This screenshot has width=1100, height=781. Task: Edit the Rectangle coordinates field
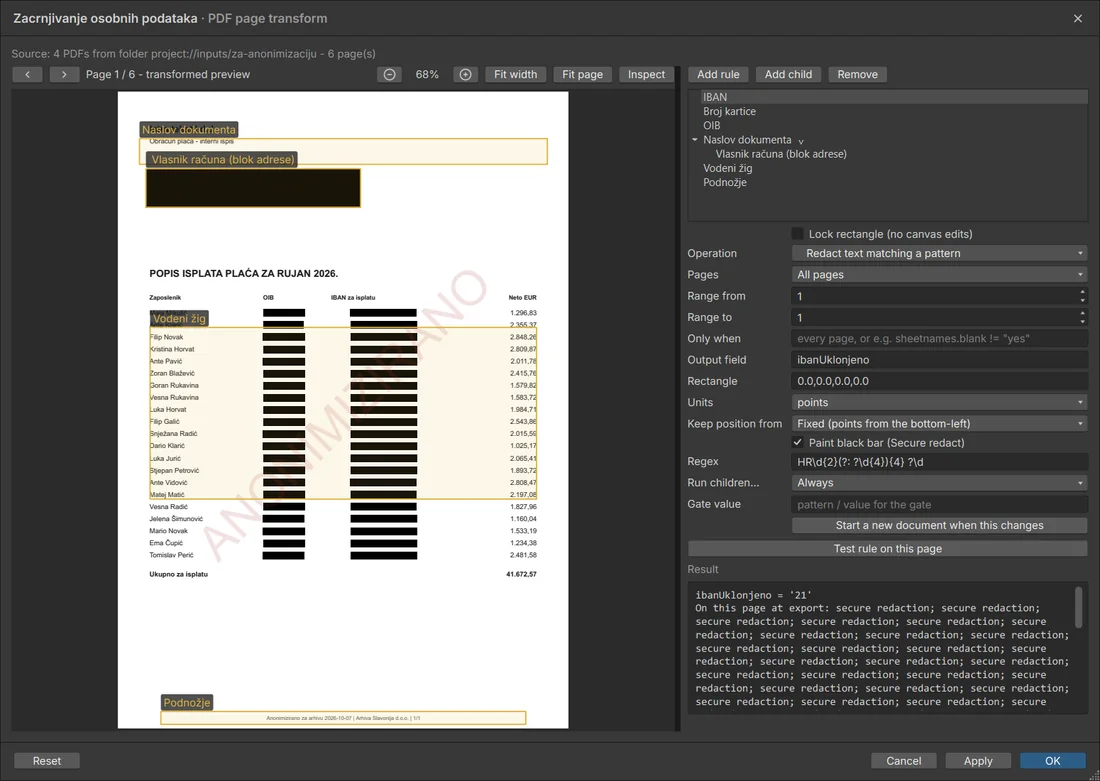(x=939, y=381)
